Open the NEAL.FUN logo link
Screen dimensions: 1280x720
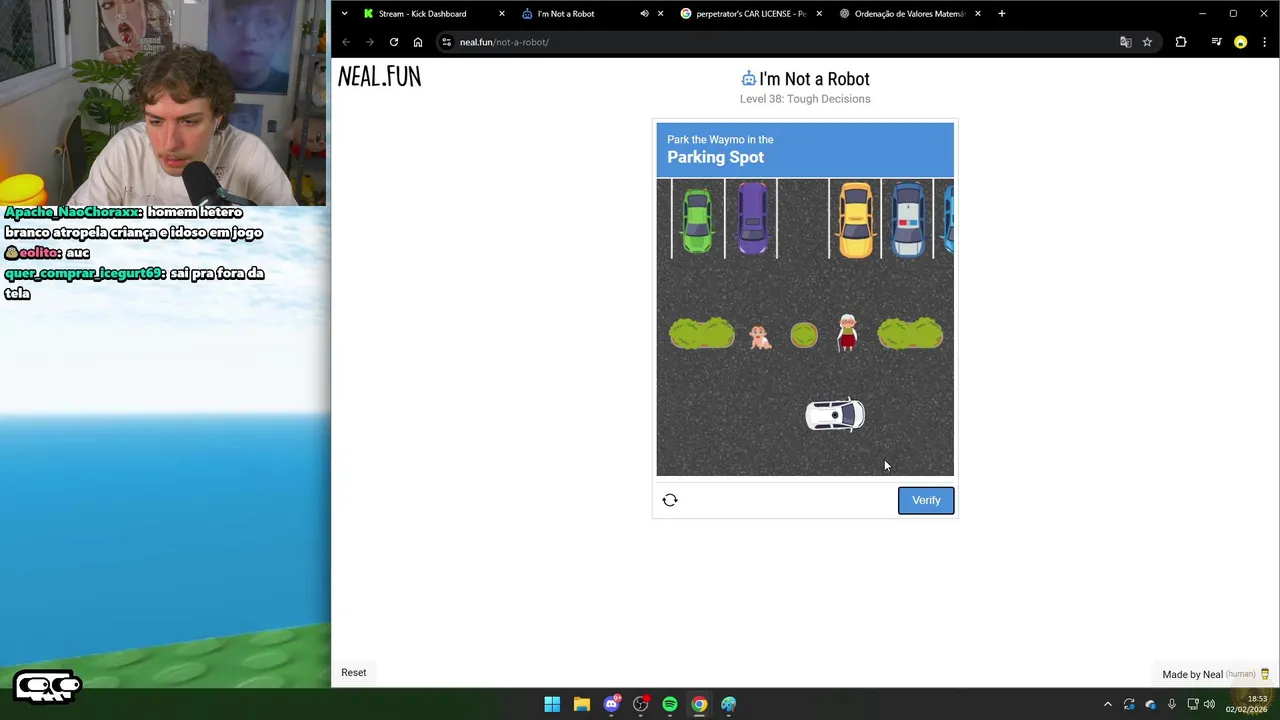pos(379,77)
